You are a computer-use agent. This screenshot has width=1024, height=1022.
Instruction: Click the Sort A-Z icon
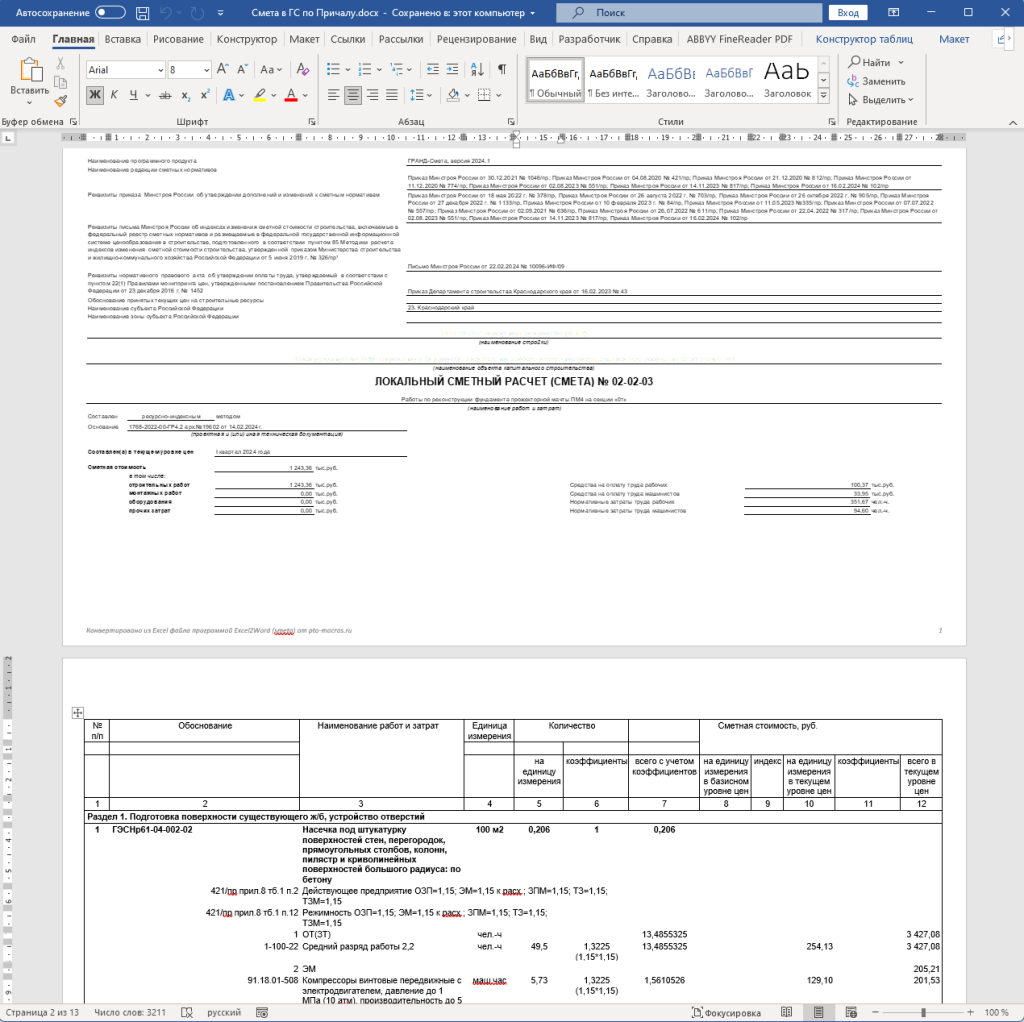click(x=477, y=69)
